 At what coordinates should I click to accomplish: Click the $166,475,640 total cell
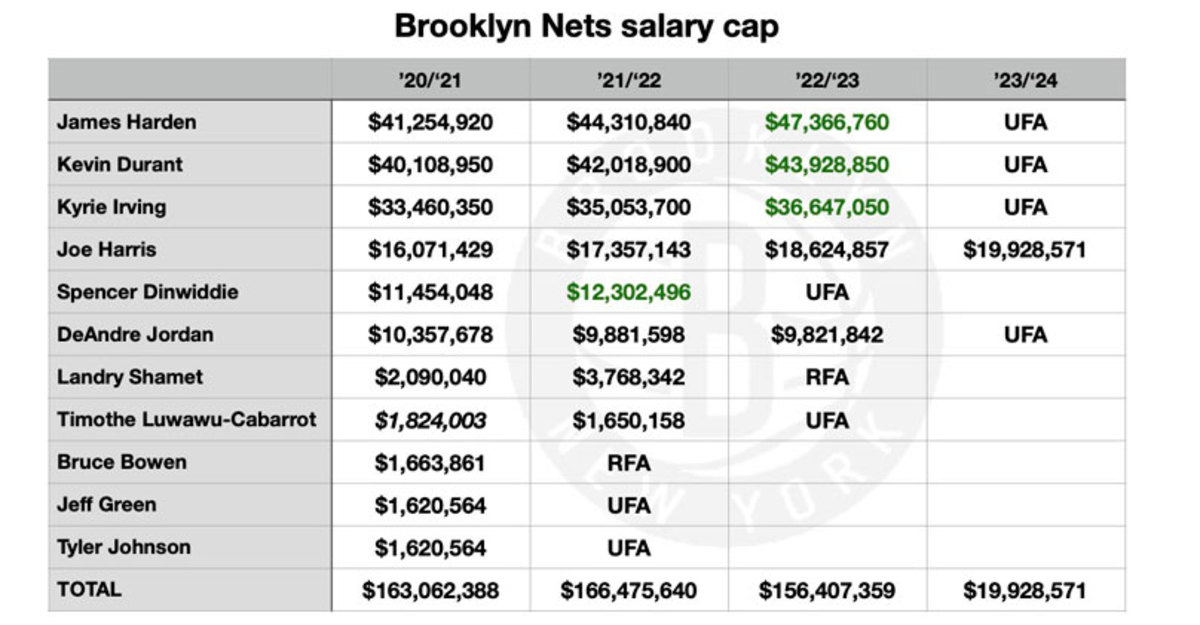click(x=628, y=590)
